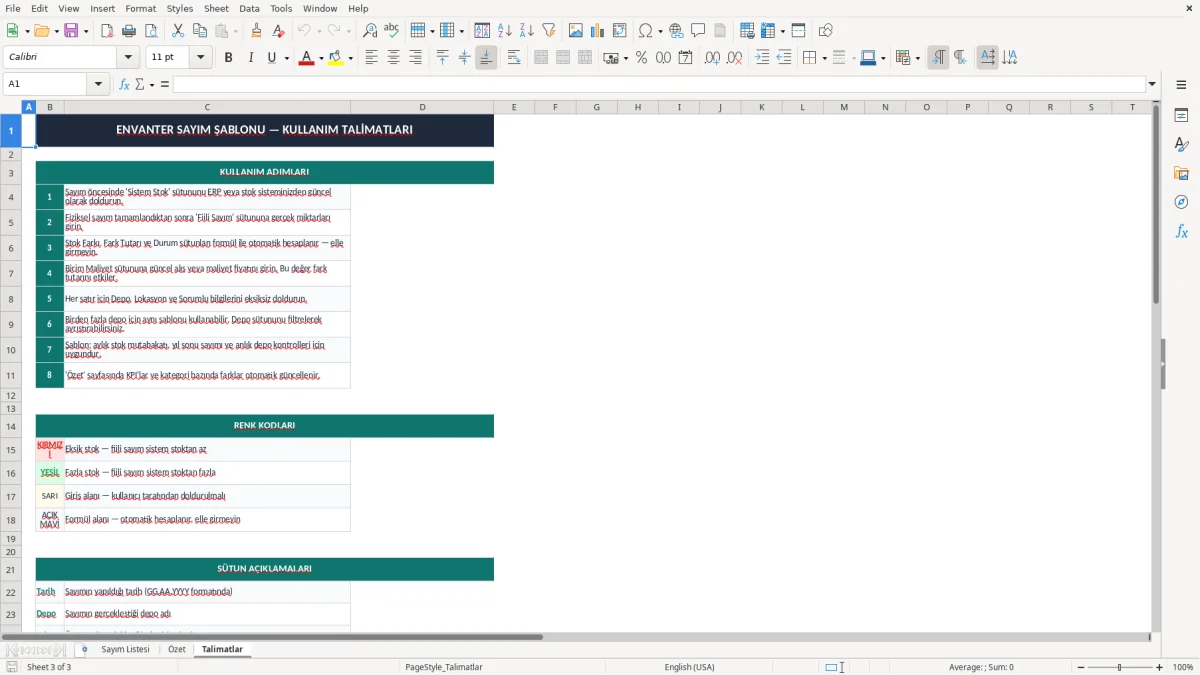Click the Export as PDF icon
1200x675 pixels.
(107, 31)
